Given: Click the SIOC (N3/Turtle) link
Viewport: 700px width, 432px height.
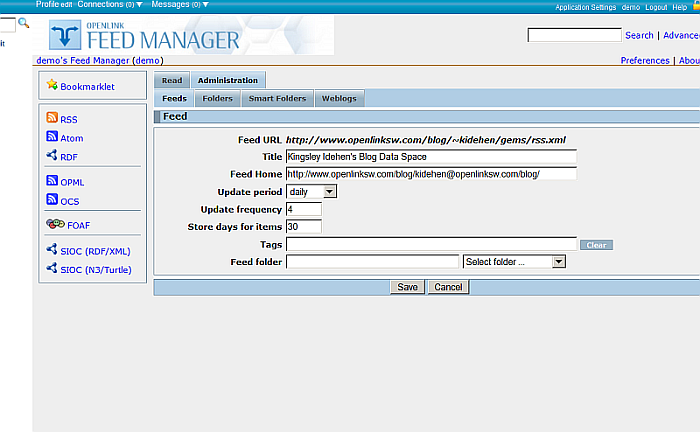Looking at the screenshot, I should click(x=95, y=269).
